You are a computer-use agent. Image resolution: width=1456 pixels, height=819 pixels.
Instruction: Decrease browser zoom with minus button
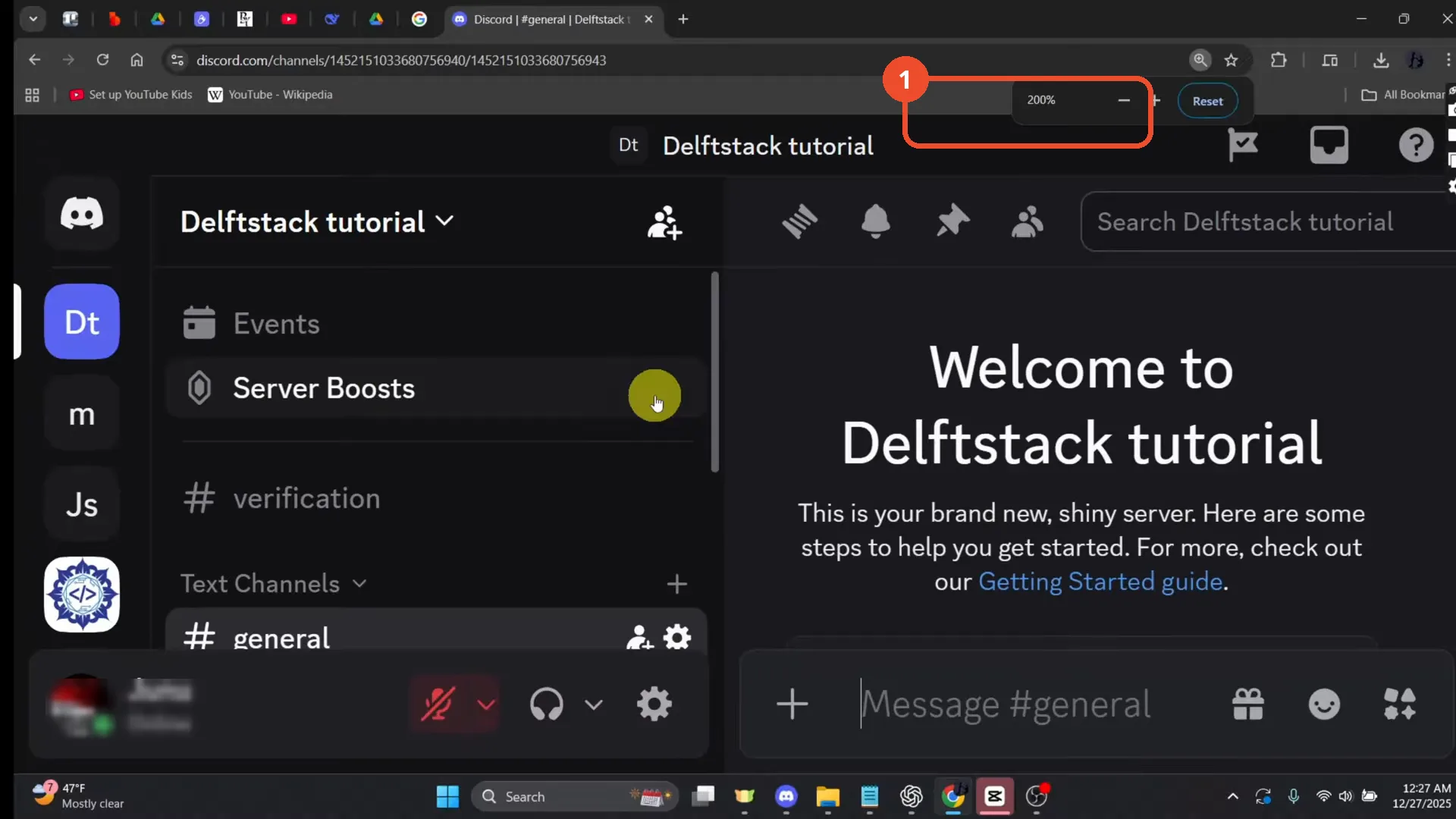pos(1124,100)
